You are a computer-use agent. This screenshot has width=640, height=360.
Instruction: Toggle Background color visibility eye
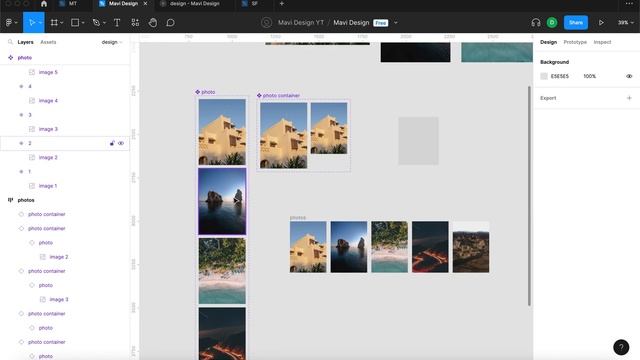pos(629,76)
